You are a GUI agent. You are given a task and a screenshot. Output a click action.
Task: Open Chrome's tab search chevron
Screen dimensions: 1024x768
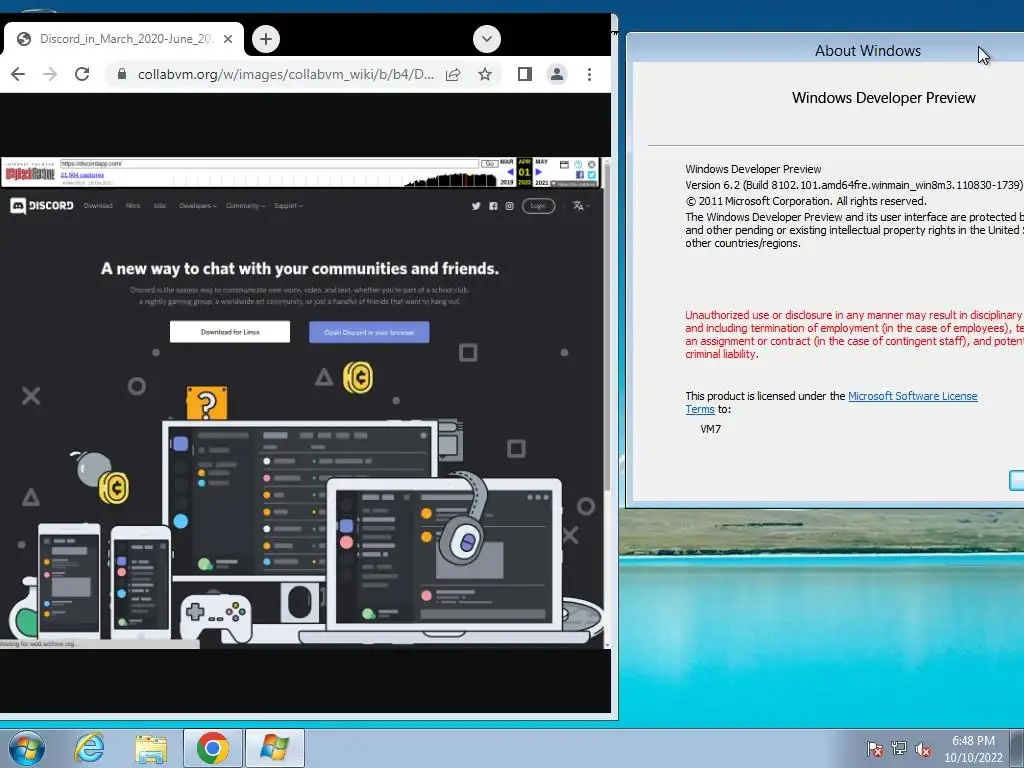[487, 39]
